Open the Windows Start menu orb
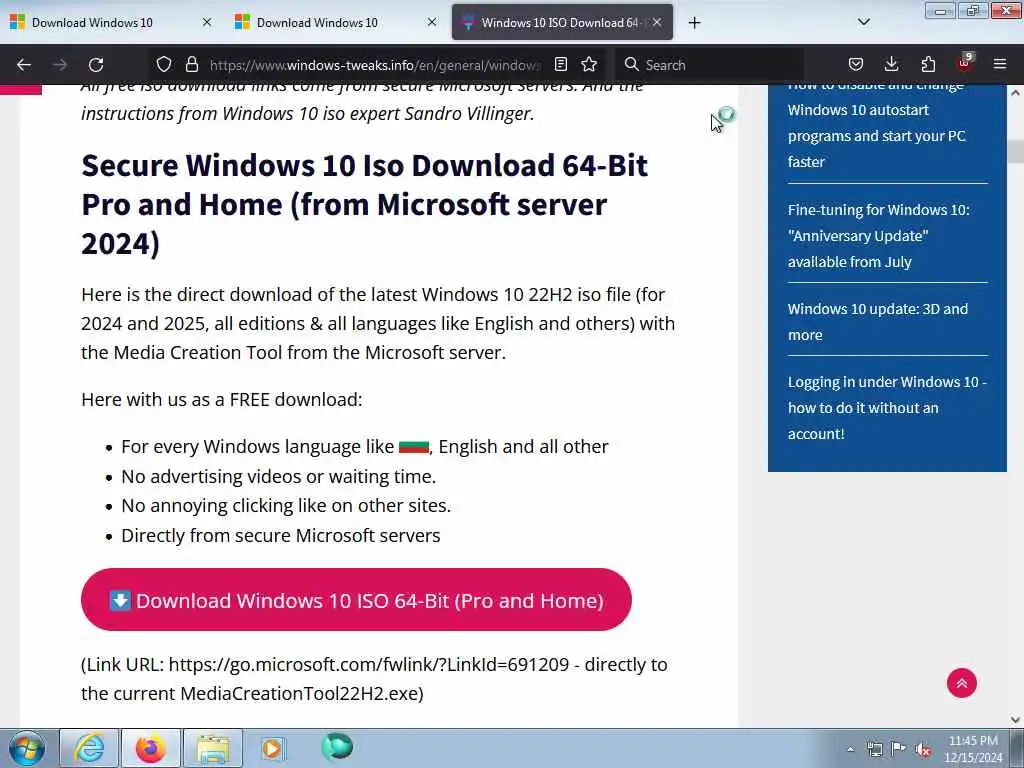This screenshot has width=1024, height=768. (27, 748)
